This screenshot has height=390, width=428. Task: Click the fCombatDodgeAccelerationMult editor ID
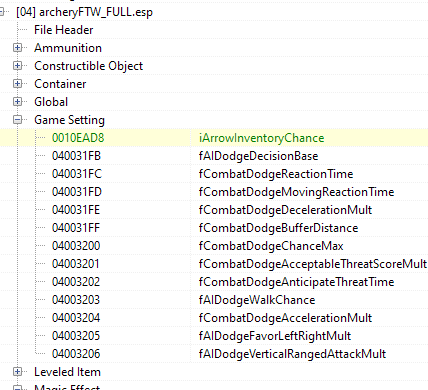pos(285,318)
